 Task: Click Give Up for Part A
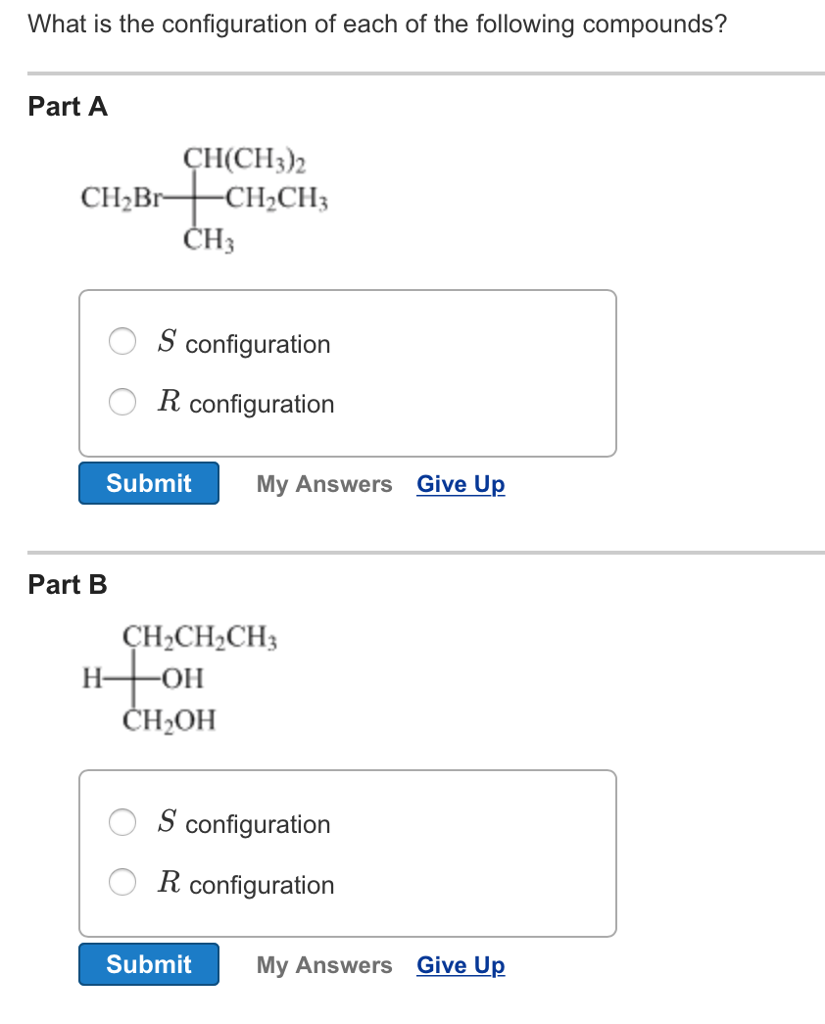coord(460,484)
